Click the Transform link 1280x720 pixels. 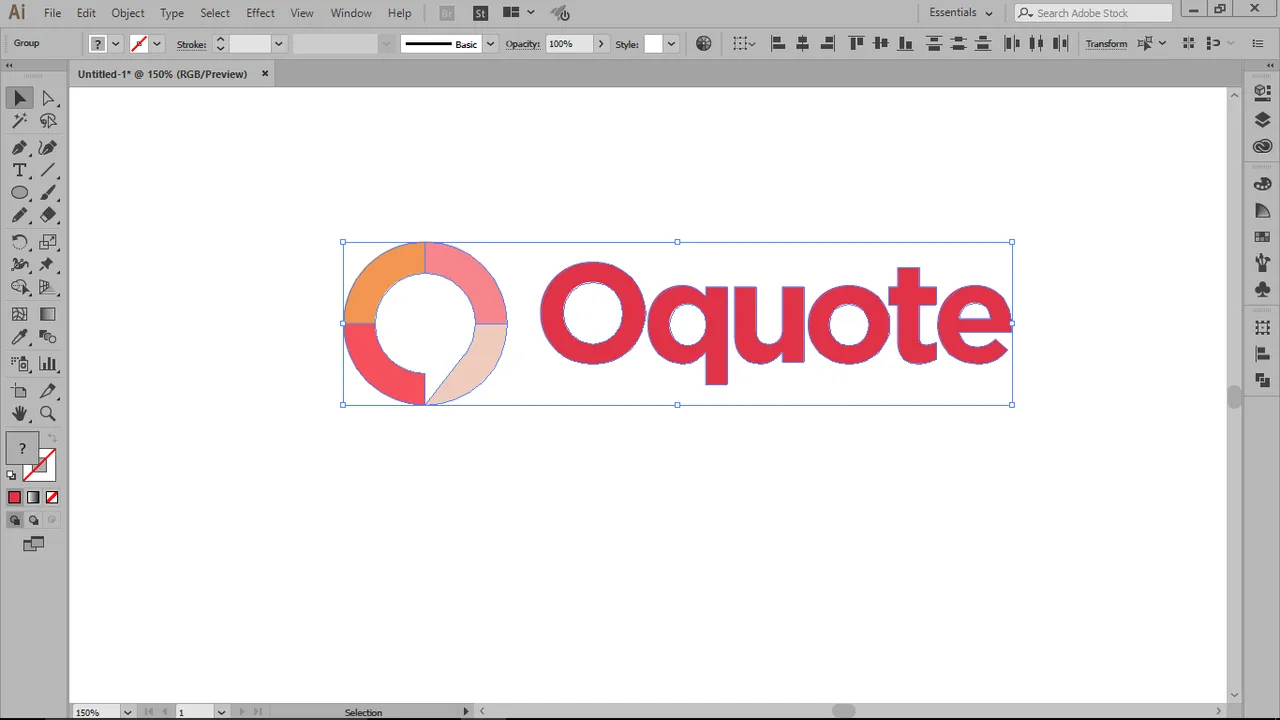point(1106,44)
